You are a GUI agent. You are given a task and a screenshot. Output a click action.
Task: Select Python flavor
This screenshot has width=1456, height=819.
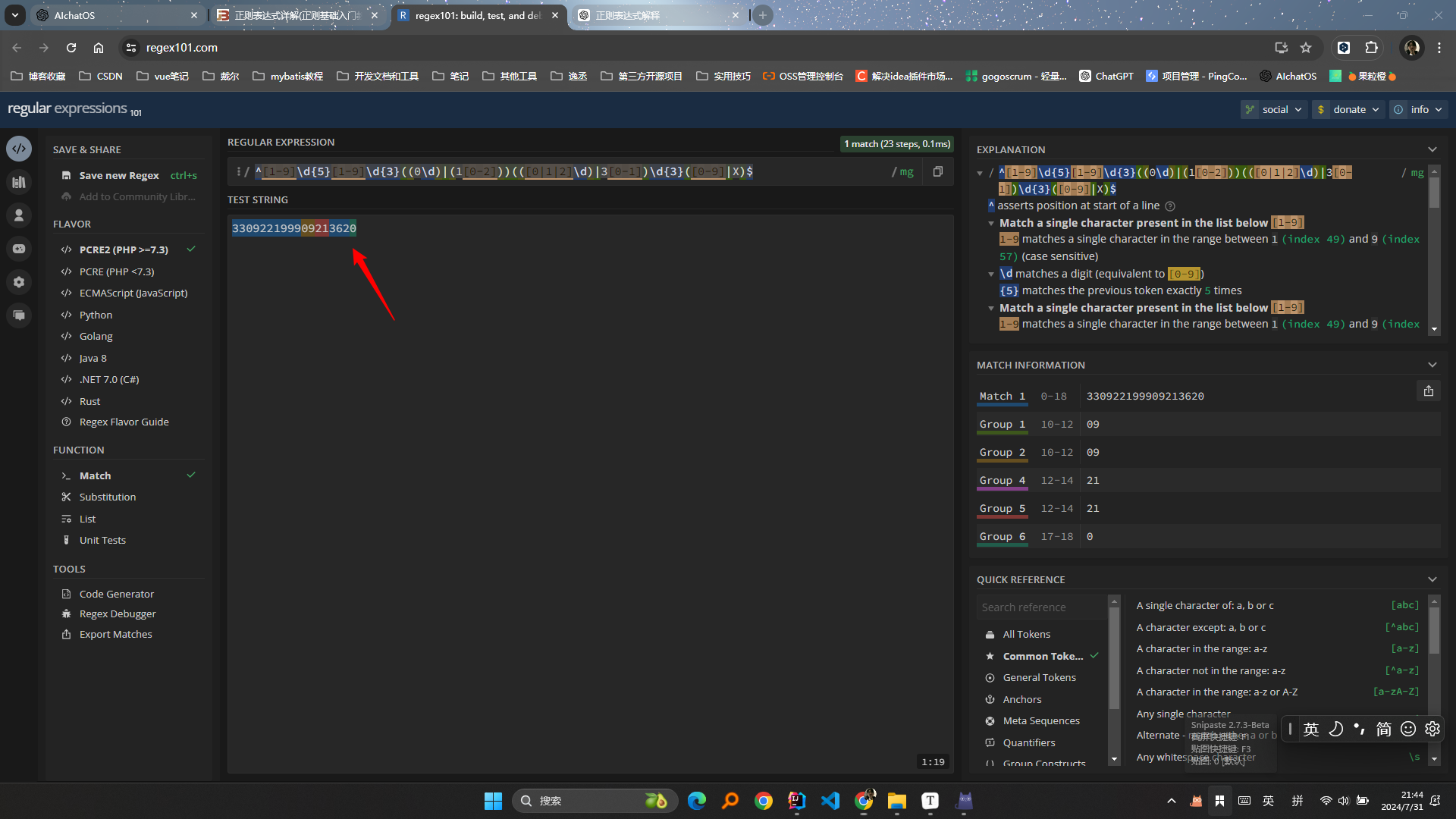[x=96, y=315]
